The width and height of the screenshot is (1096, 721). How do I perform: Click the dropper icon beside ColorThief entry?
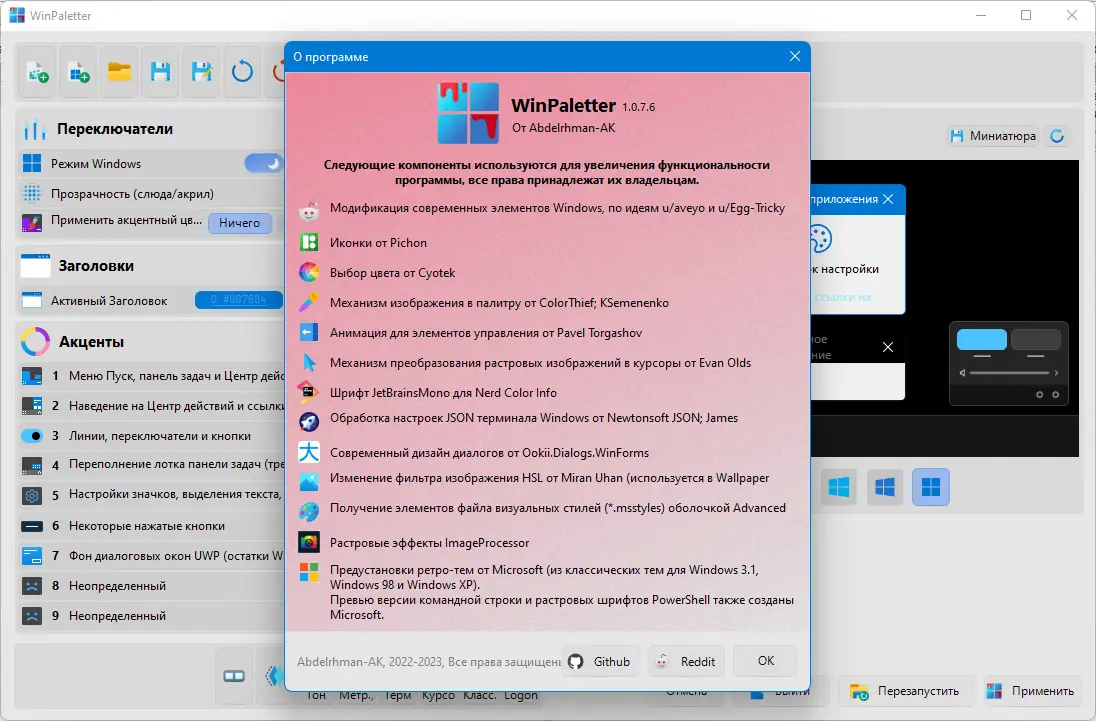pos(309,303)
